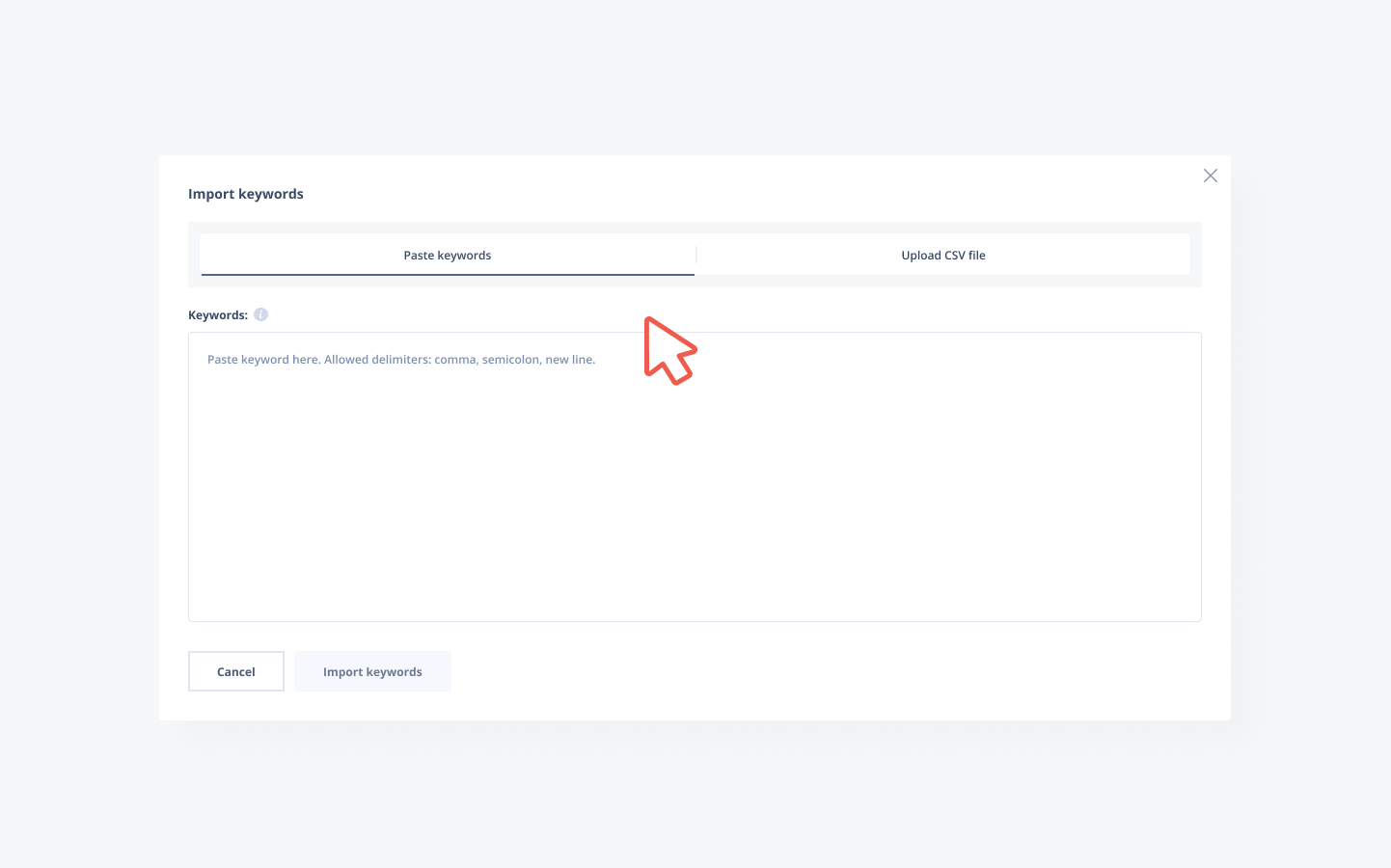1391x868 pixels.
Task: Click the Keywords: field label
Action: tap(218, 315)
